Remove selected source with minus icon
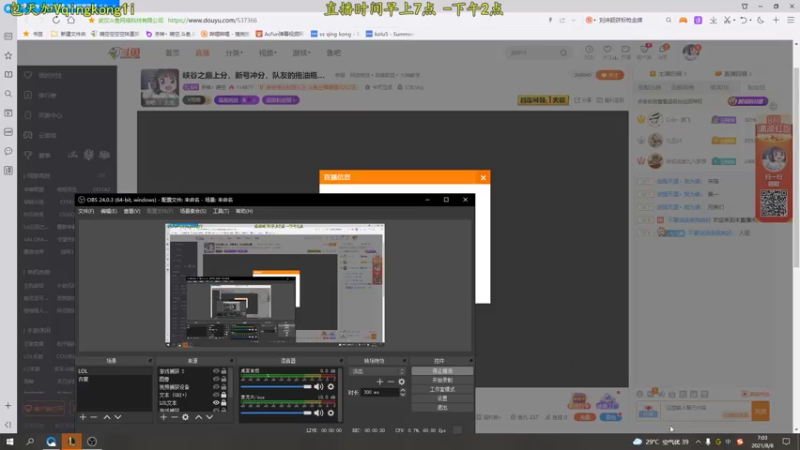This screenshot has height=450, width=800. 174,417
